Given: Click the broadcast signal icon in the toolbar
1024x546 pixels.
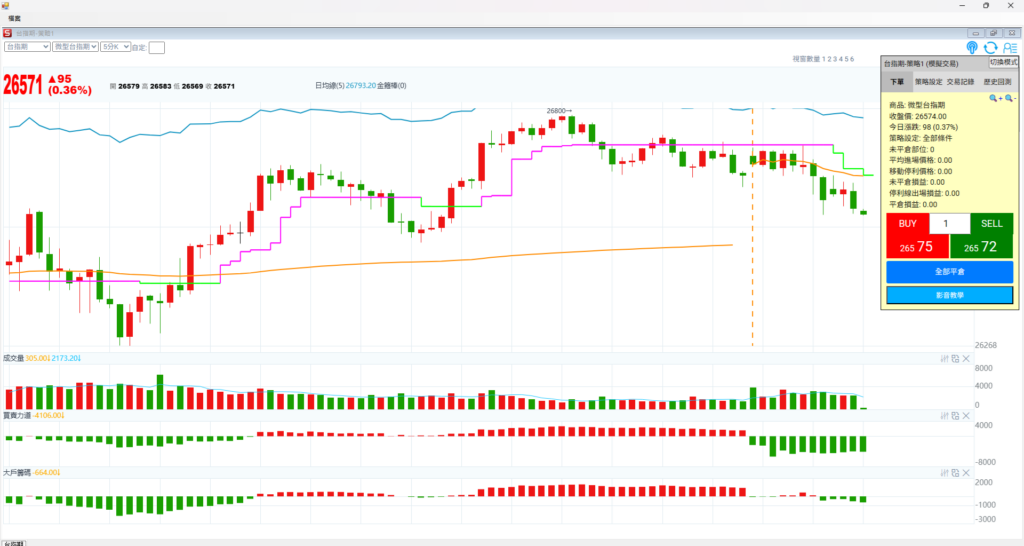Looking at the screenshot, I should pyautogui.click(x=972, y=47).
